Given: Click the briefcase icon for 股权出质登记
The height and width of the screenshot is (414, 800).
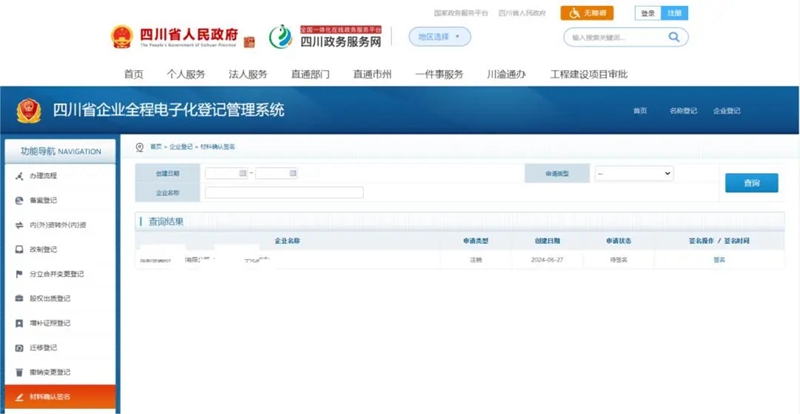Looking at the screenshot, I should [x=19, y=299].
